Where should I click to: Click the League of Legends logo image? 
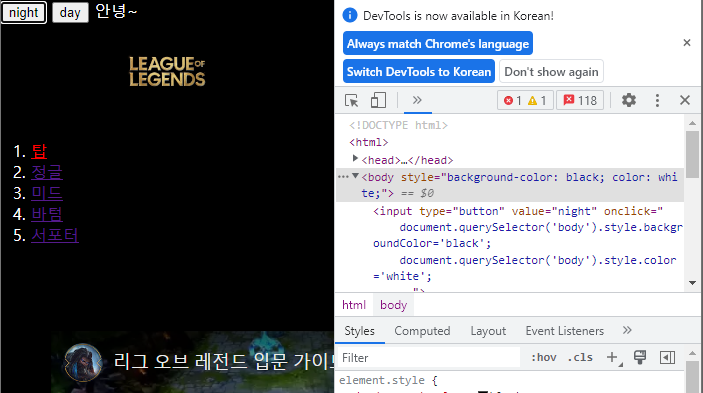point(167,71)
